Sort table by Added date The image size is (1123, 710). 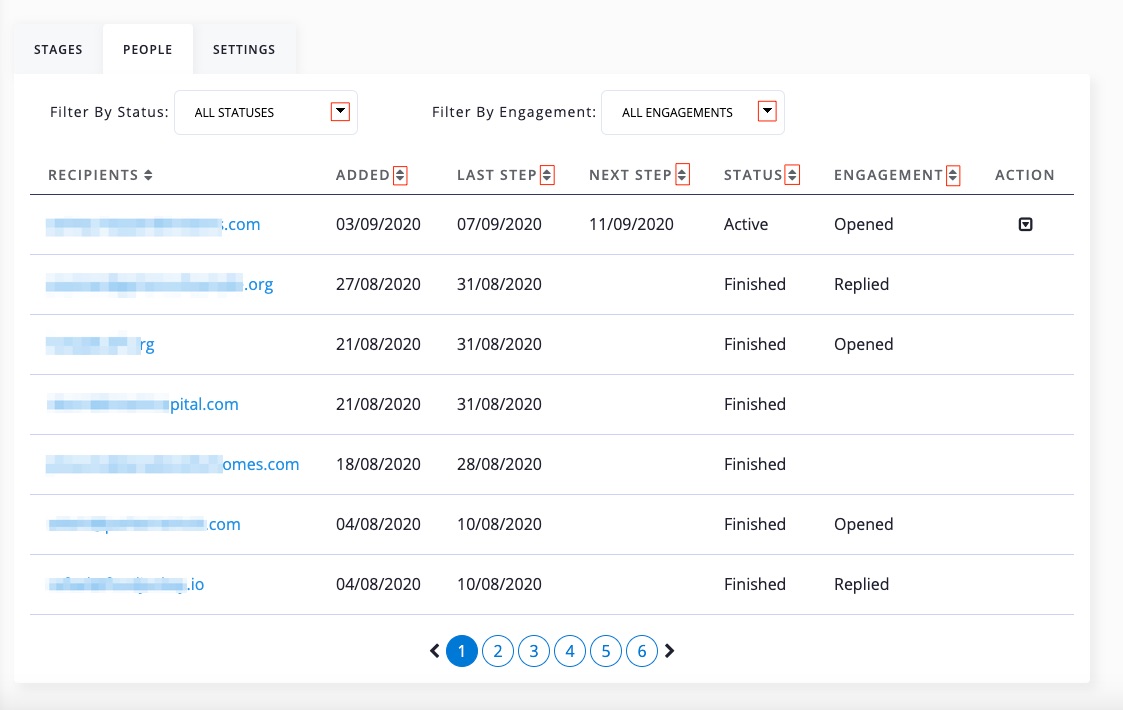pos(400,175)
